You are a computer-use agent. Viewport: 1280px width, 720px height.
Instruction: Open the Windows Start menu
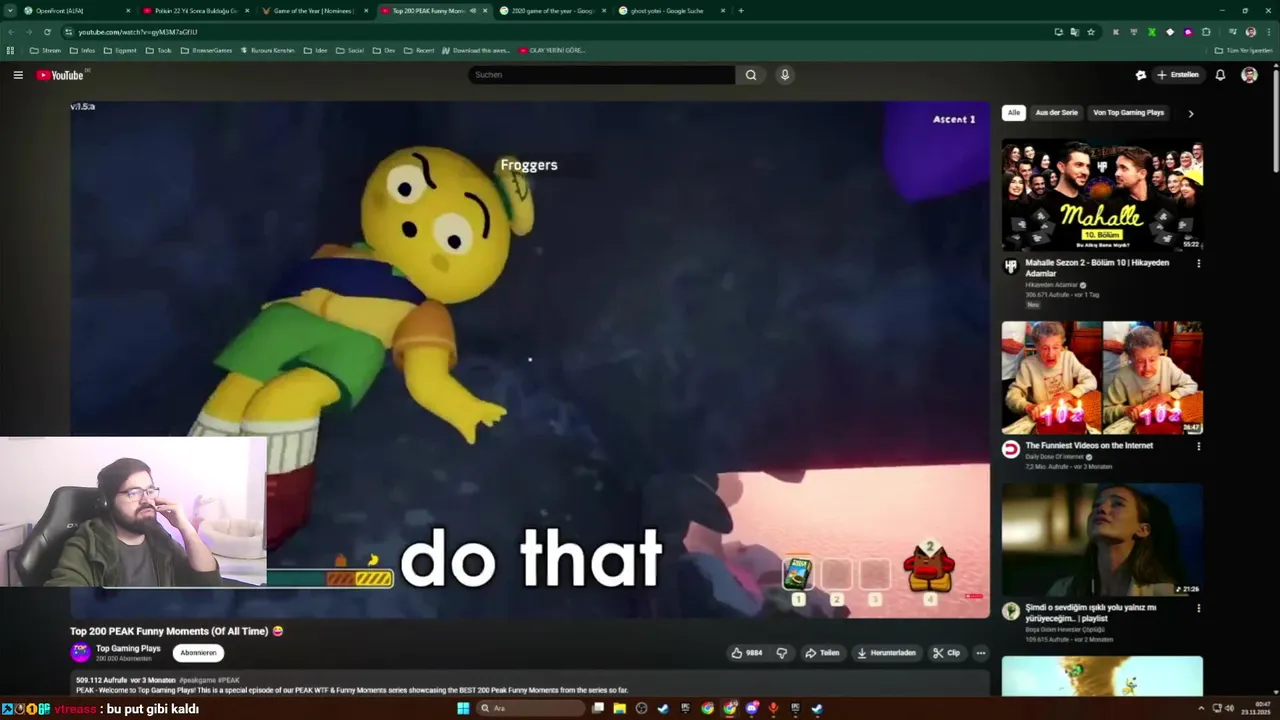(x=463, y=709)
